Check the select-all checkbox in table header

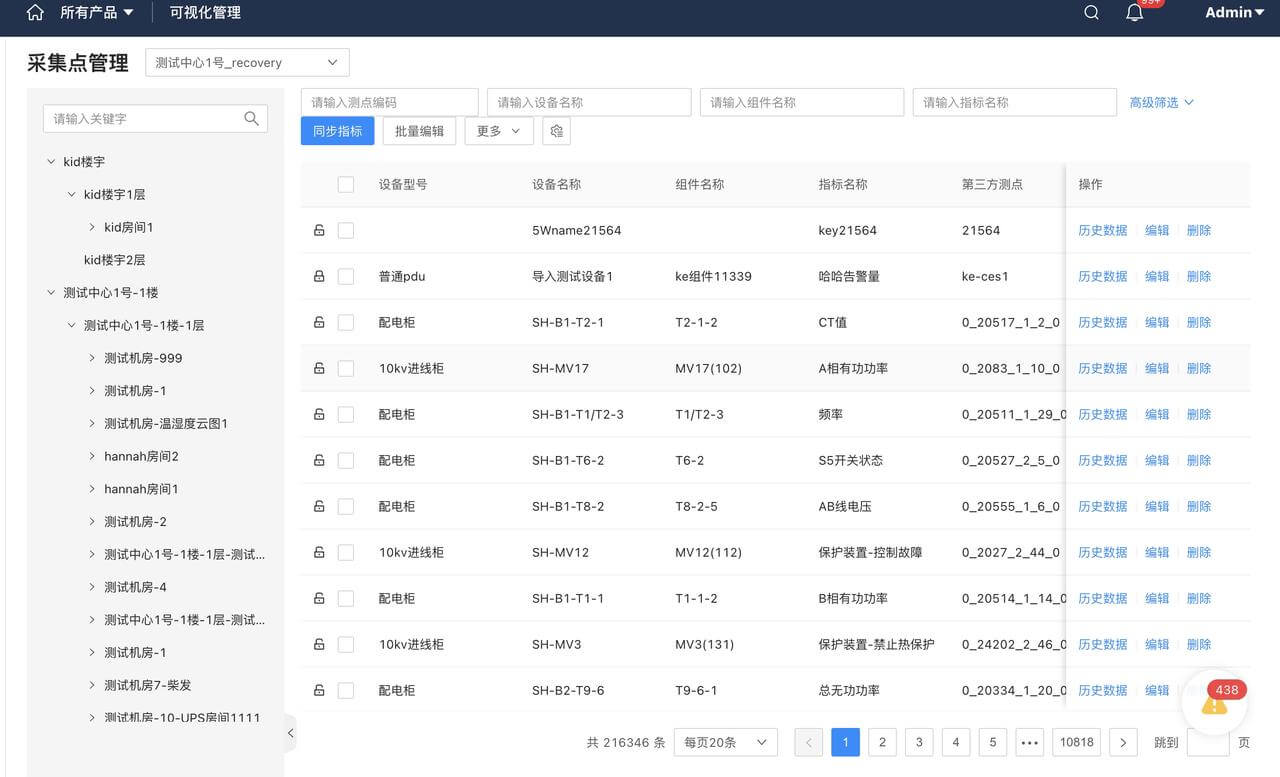(346, 184)
